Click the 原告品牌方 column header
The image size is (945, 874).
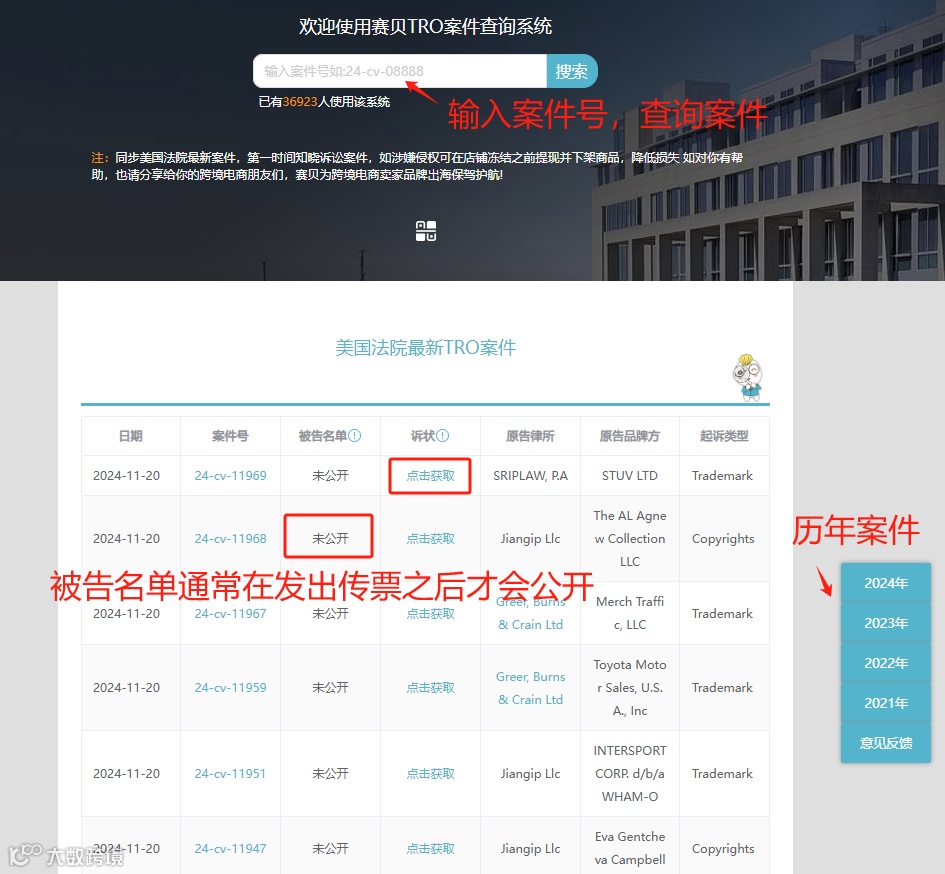tap(630, 436)
